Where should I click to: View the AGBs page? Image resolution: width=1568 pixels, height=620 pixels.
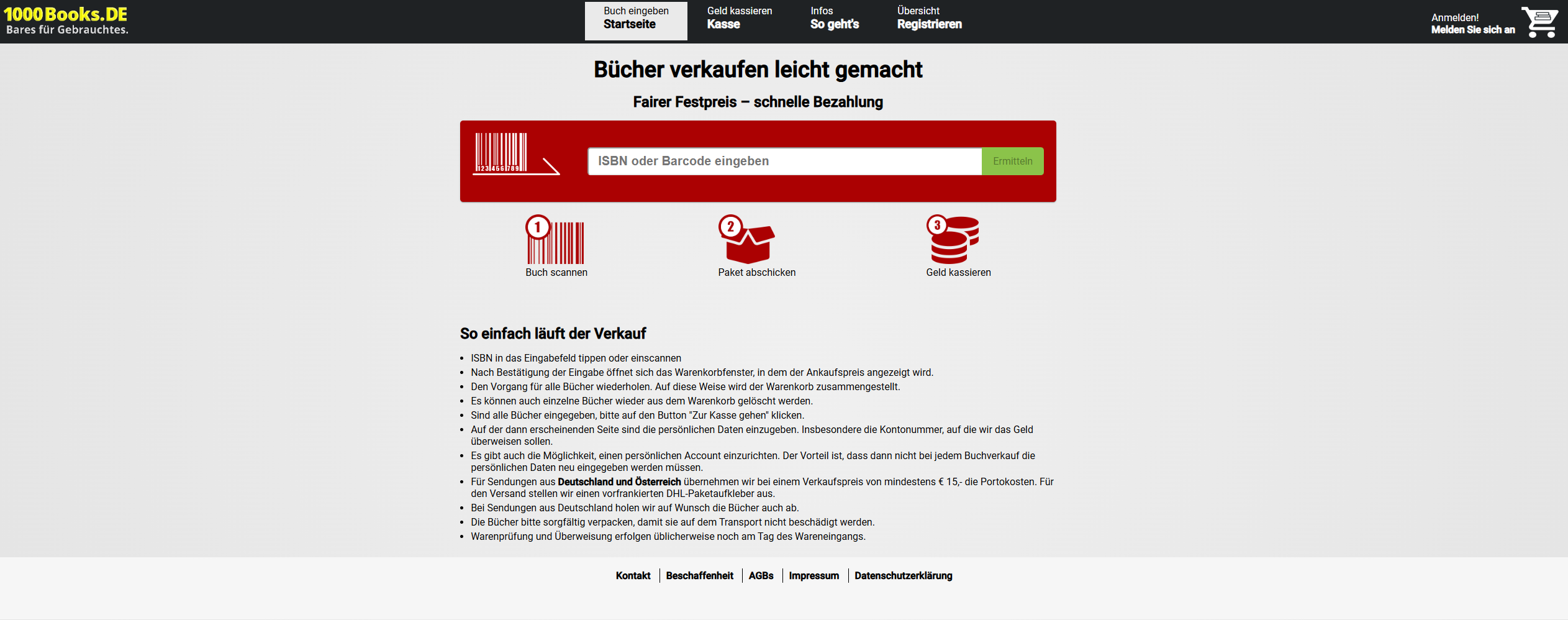pos(760,576)
